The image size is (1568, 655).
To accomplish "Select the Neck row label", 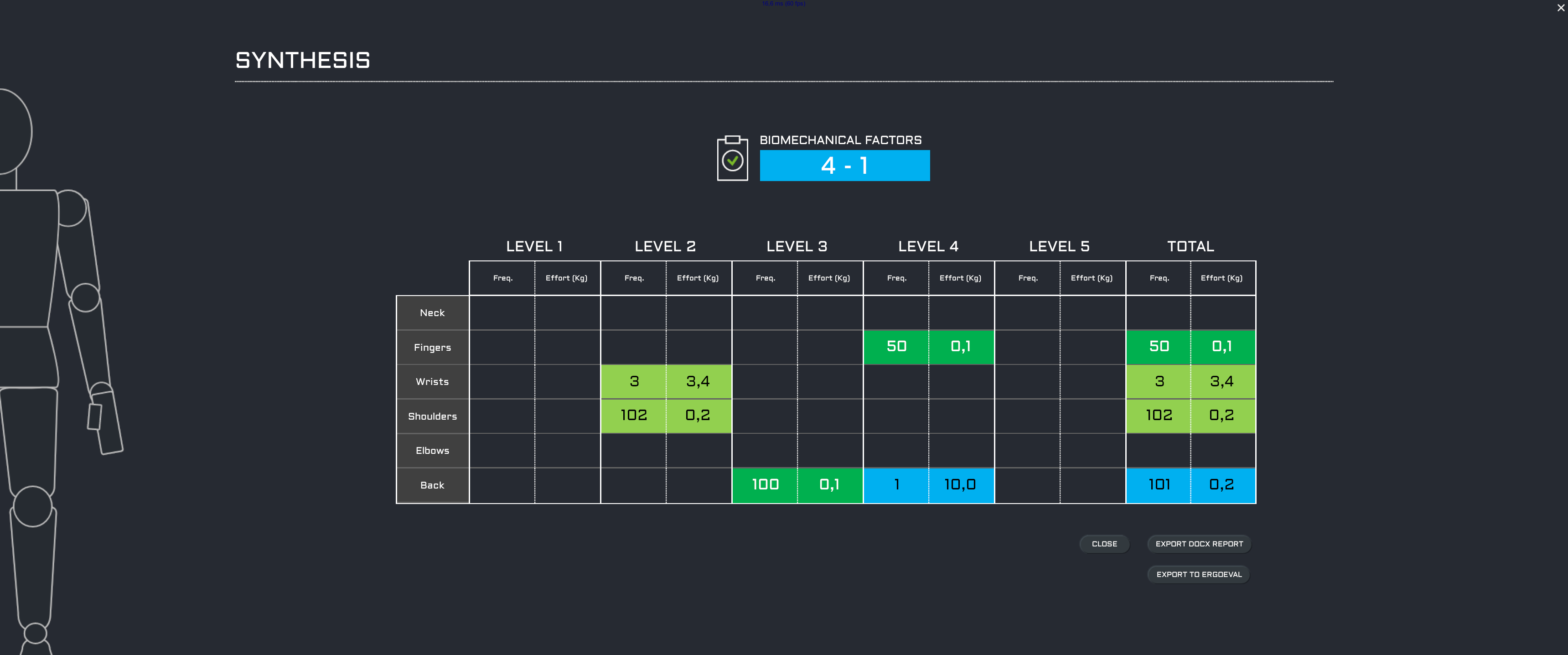I will (x=432, y=313).
